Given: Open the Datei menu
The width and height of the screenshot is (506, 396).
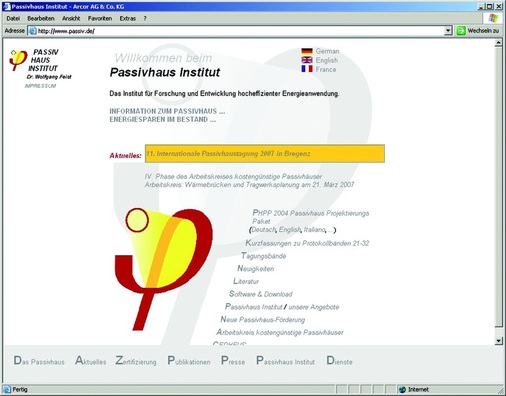Looking at the screenshot, I should click(13, 19).
